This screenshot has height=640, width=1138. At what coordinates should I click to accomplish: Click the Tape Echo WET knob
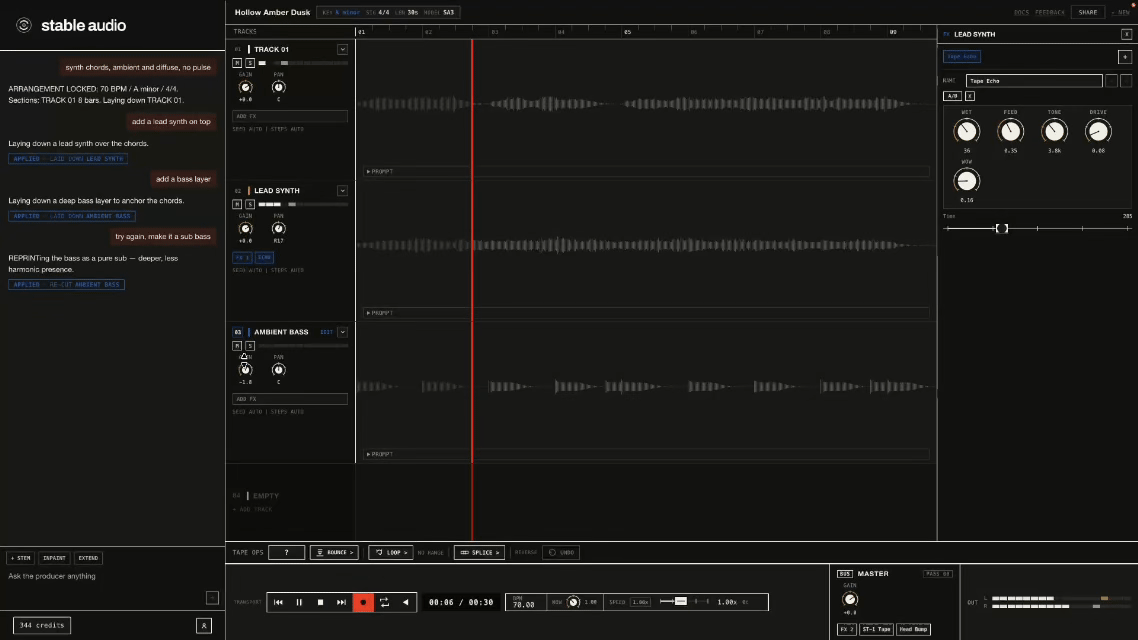tap(967, 131)
